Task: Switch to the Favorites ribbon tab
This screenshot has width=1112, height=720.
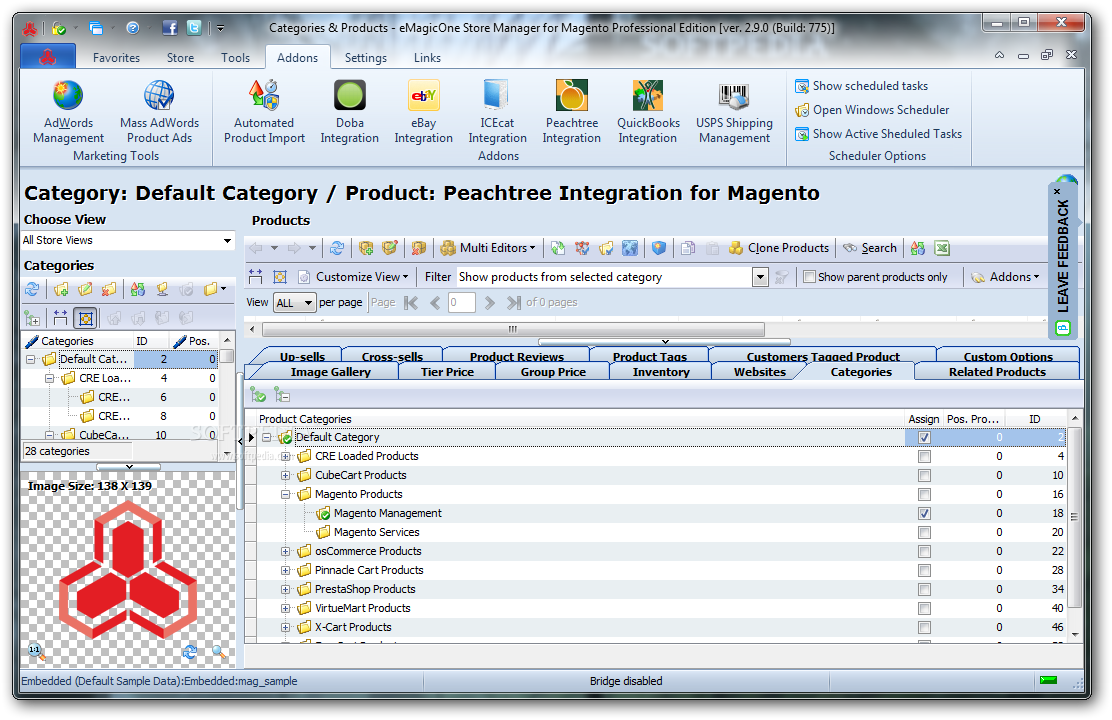Action: coord(116,58)
